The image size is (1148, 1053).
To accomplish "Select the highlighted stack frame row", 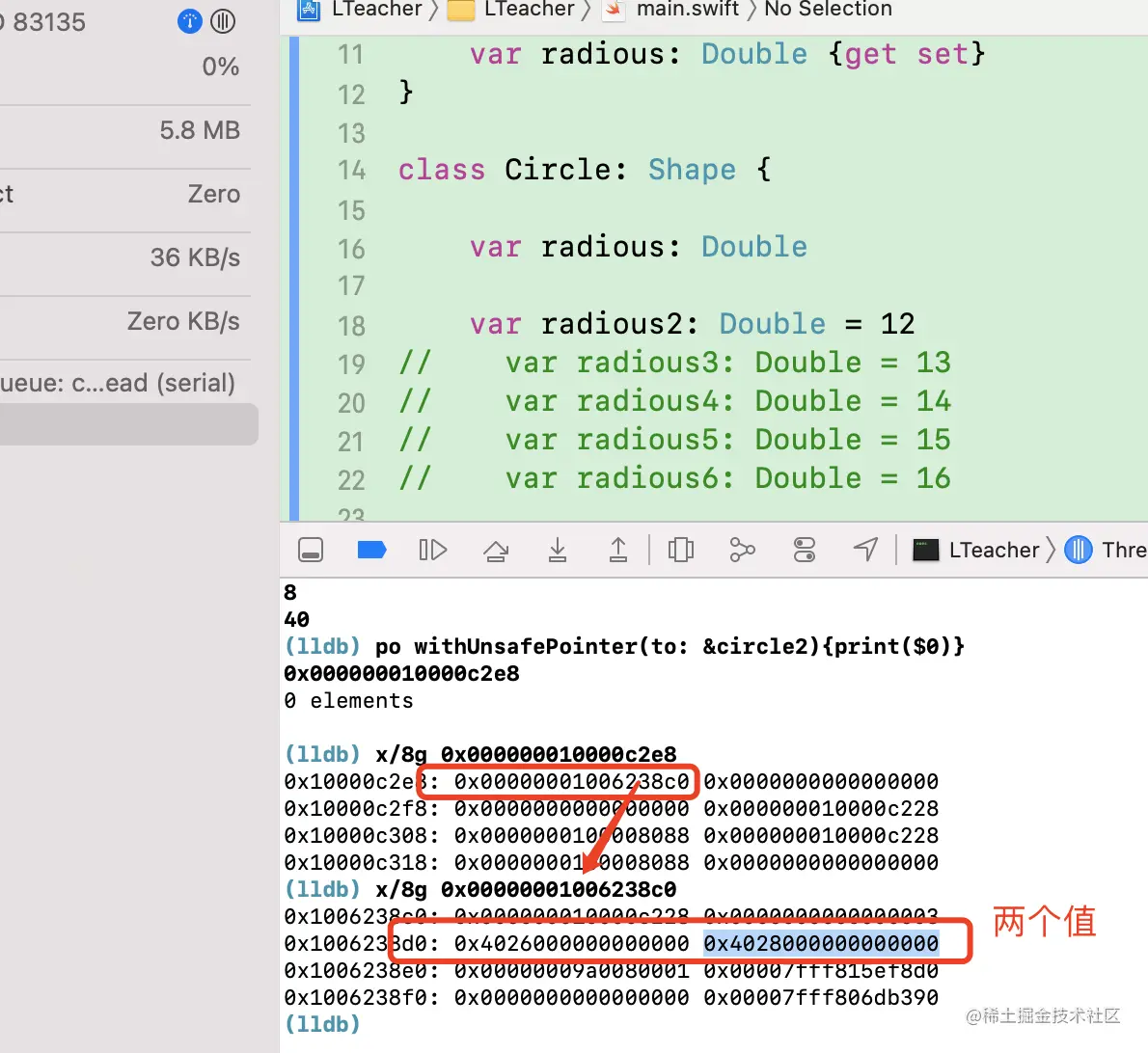I will [129, 424].
